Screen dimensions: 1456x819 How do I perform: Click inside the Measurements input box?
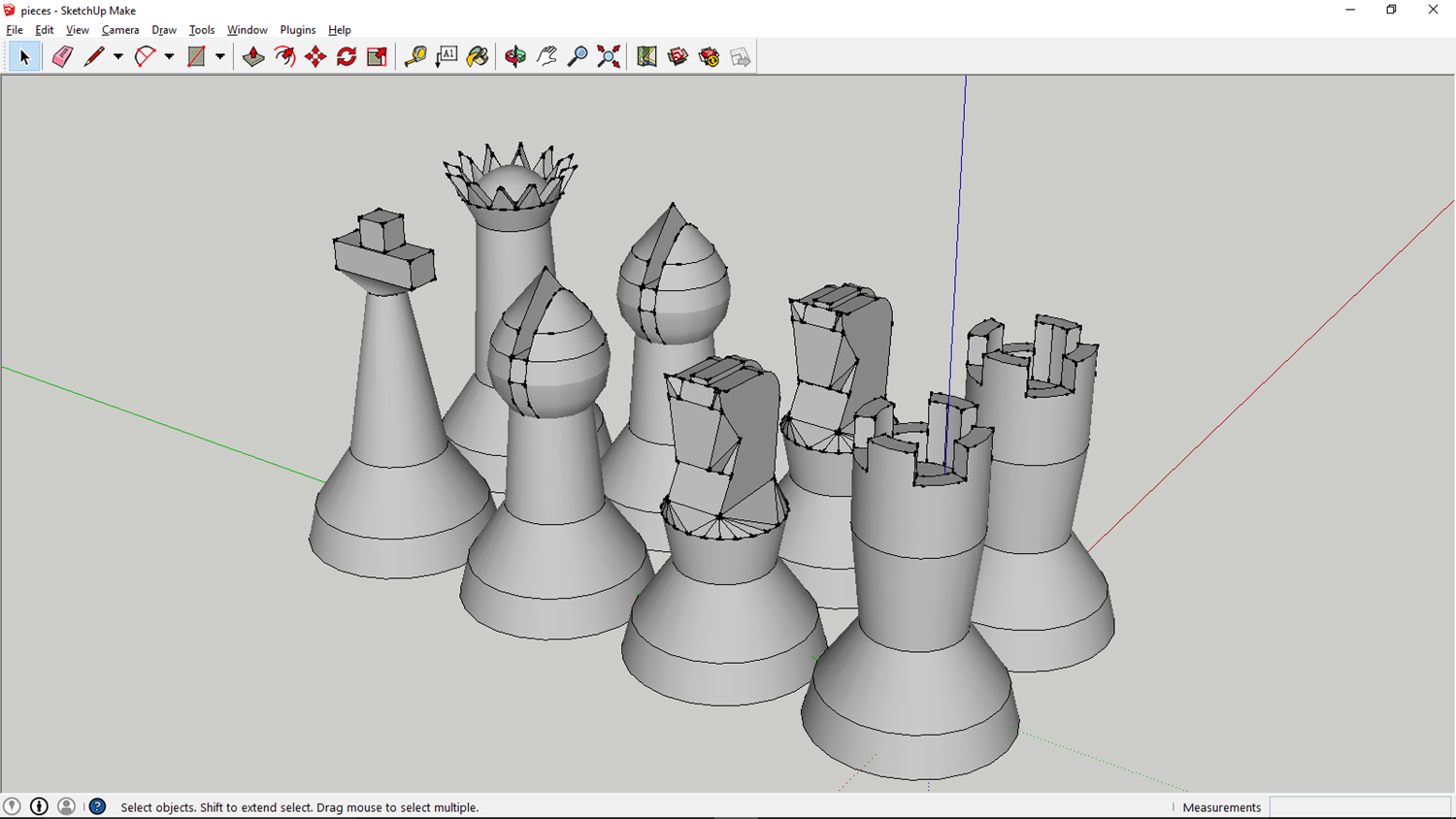coord(1359,806)
